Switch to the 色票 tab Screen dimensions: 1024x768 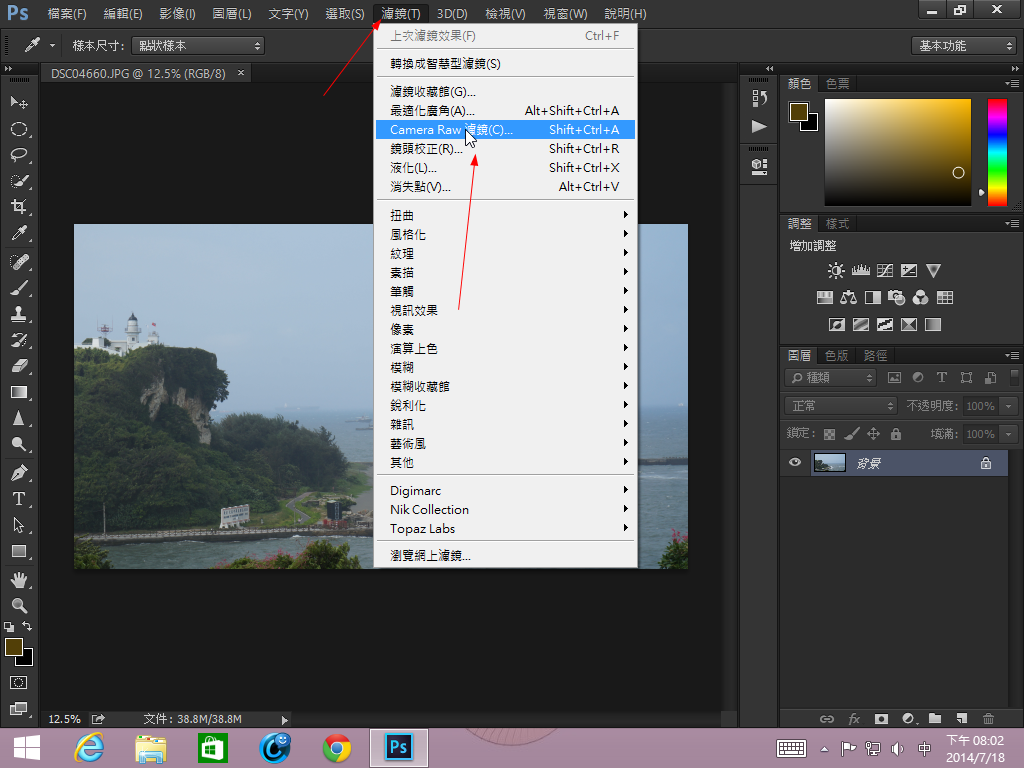click(x=837, y=84)
